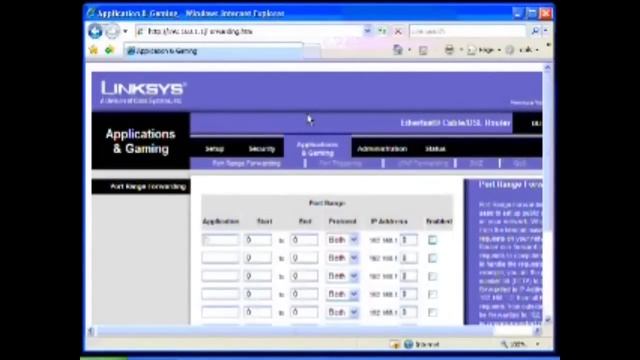
Task: Click the green Refresh page icon
Action: 382,31
